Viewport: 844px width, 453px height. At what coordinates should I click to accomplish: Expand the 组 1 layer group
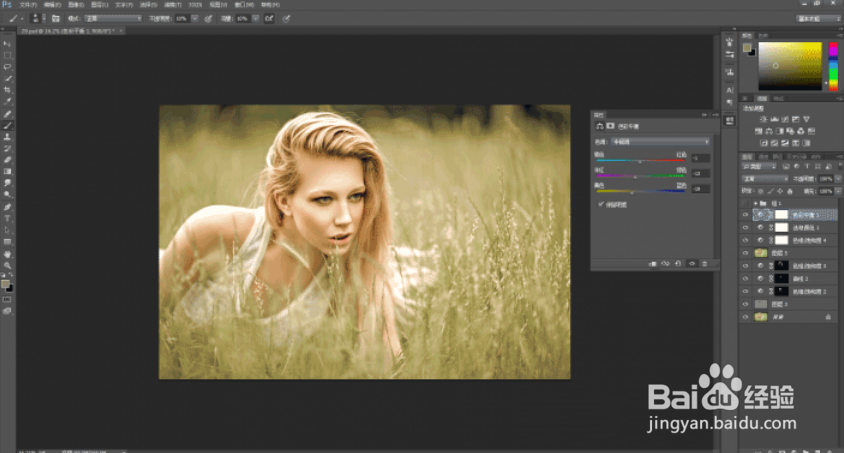point(756,203)
